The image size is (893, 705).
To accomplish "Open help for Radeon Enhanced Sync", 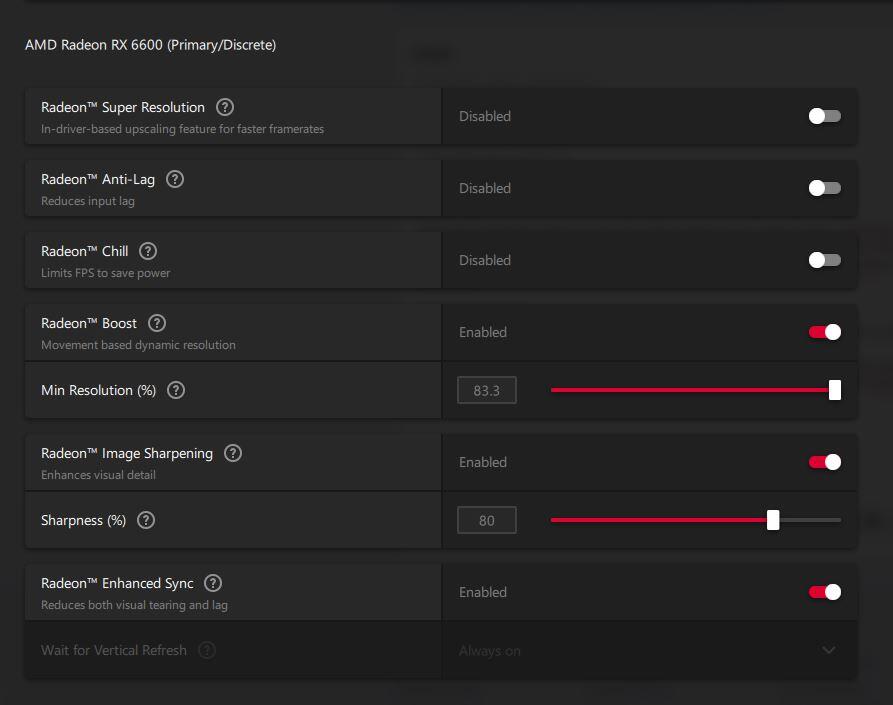I will (213, 583).
